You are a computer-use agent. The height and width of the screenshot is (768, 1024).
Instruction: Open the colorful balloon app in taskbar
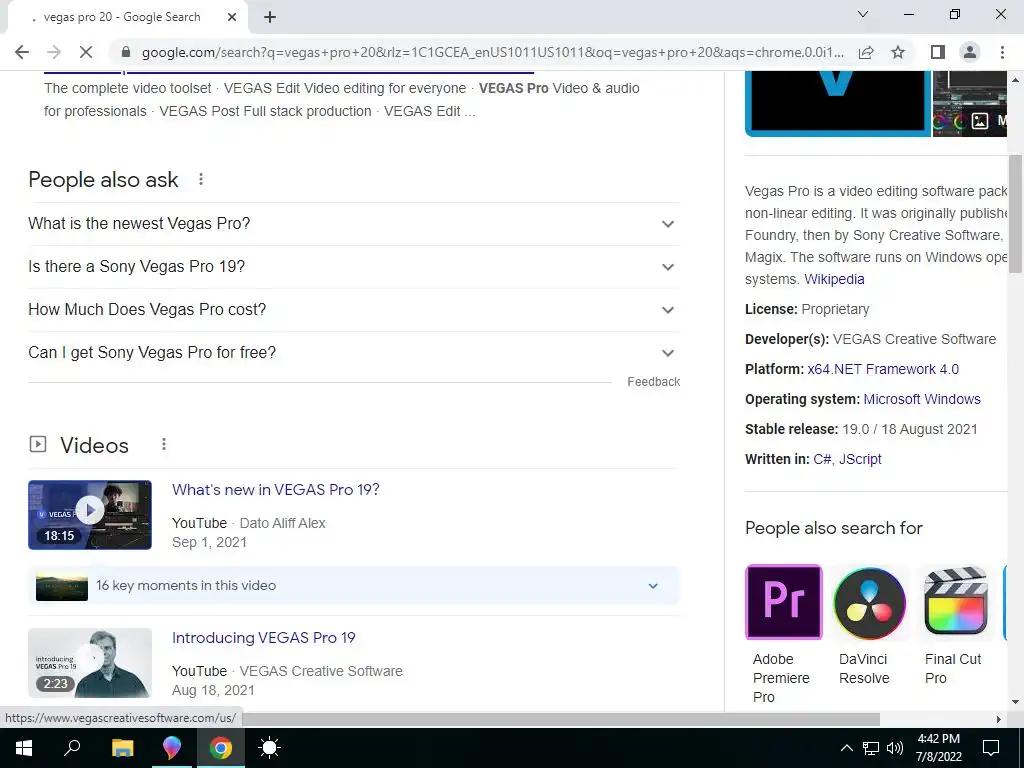(x=172, y=748)
